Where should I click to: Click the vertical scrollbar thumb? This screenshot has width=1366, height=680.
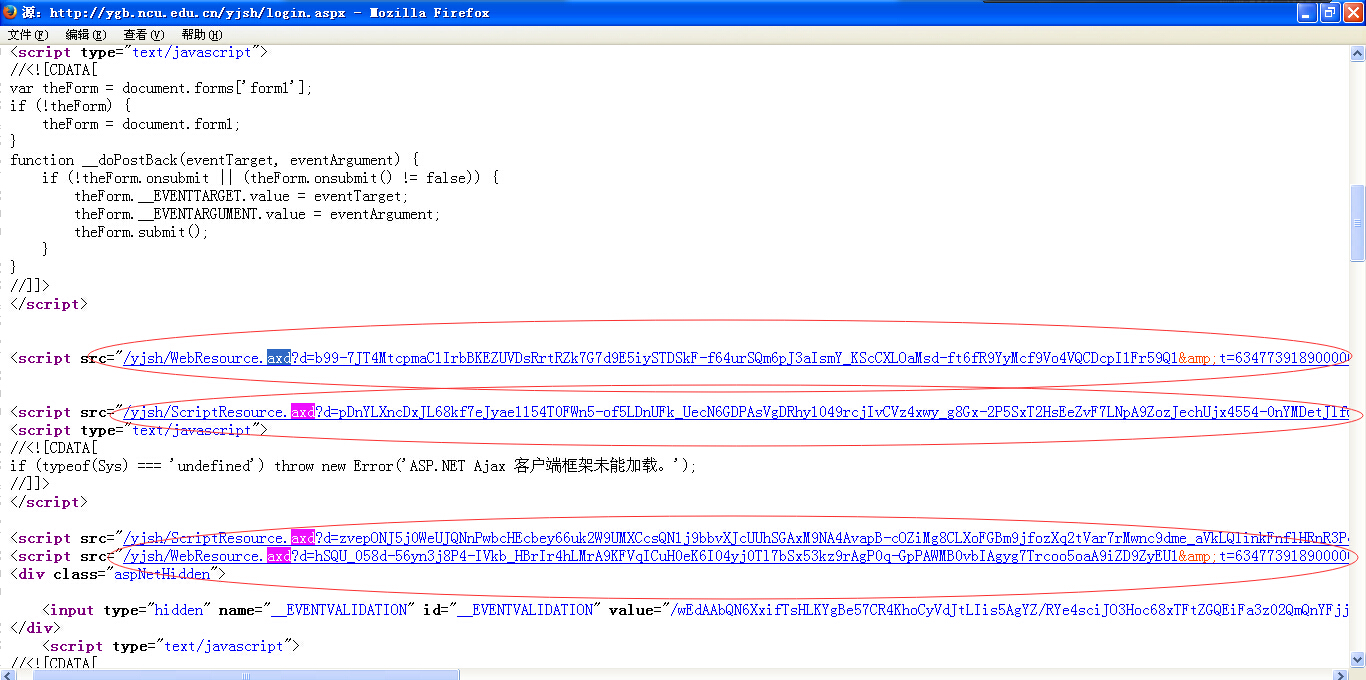click(x=1358, y=223)
